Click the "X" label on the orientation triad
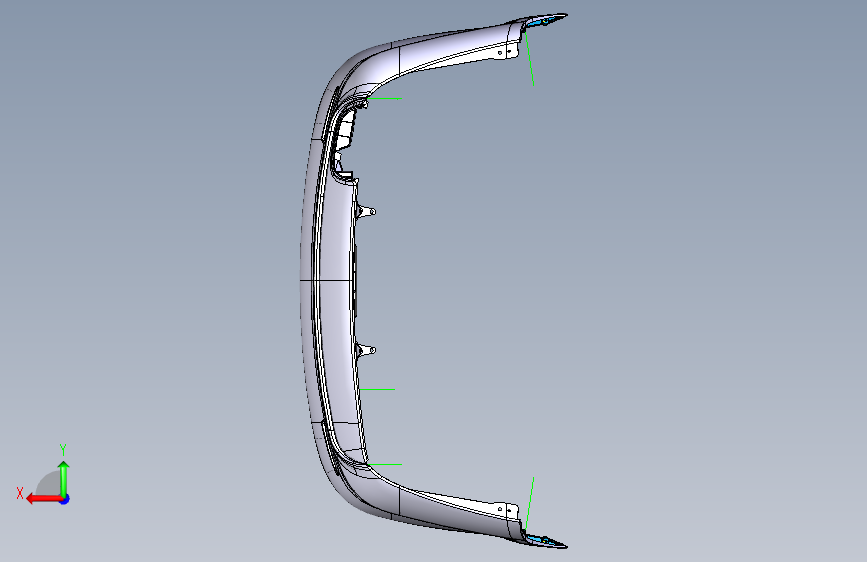This screenshot has height=562, width=867. point(20,493)
